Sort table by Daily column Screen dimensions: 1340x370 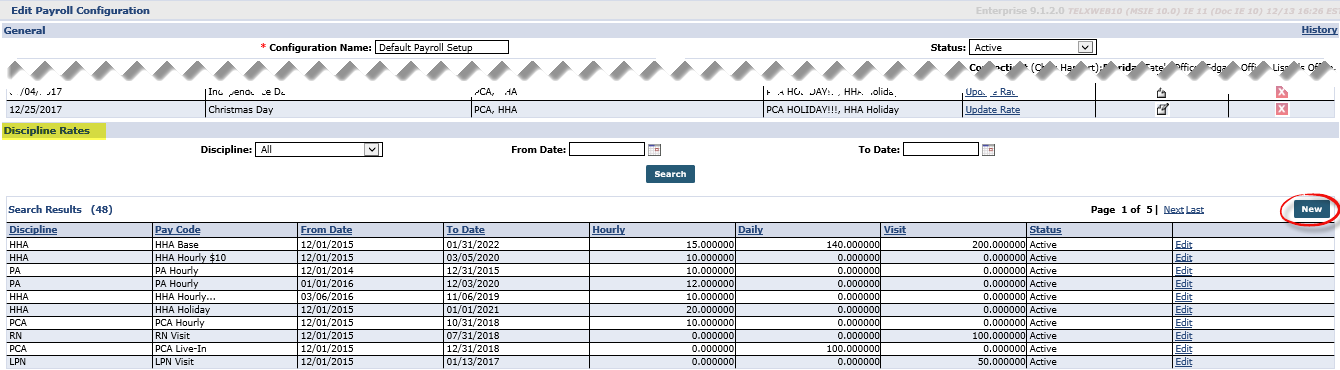(x=751, y=230)
